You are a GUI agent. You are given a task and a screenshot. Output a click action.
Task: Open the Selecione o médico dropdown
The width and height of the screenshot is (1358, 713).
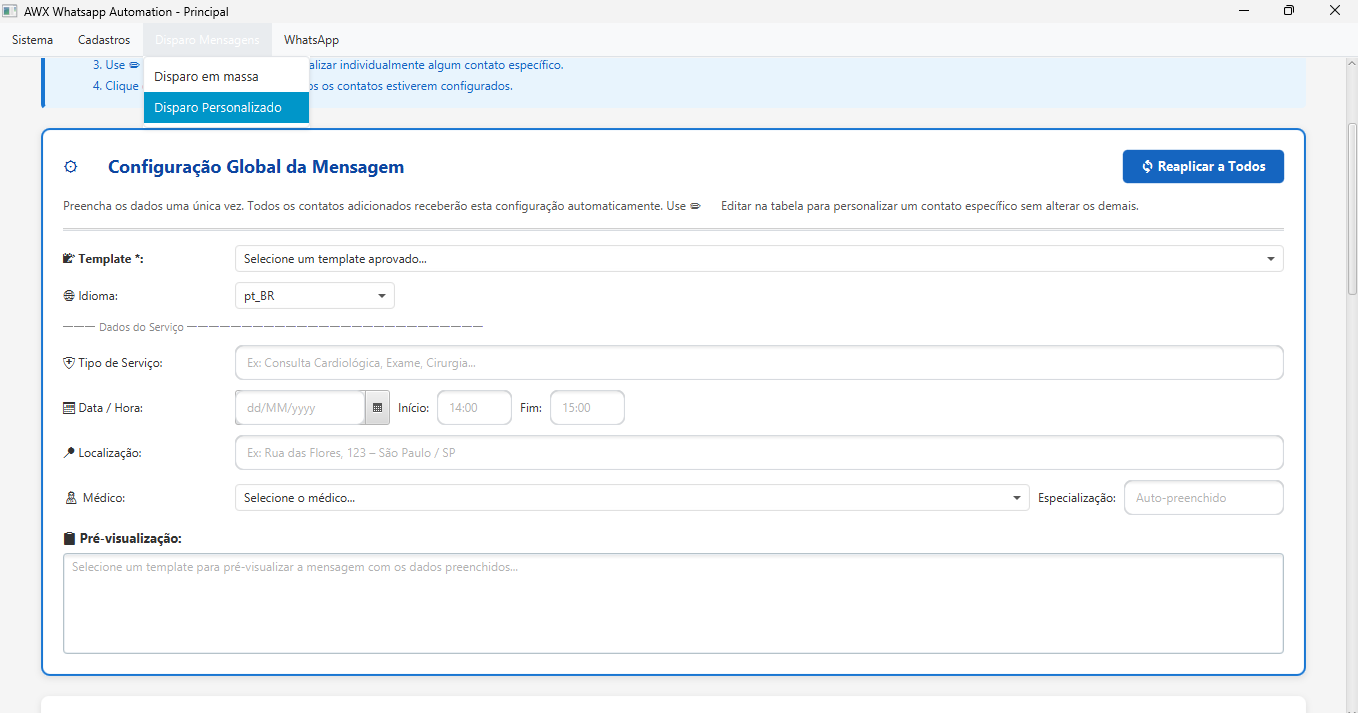point(630,497)
